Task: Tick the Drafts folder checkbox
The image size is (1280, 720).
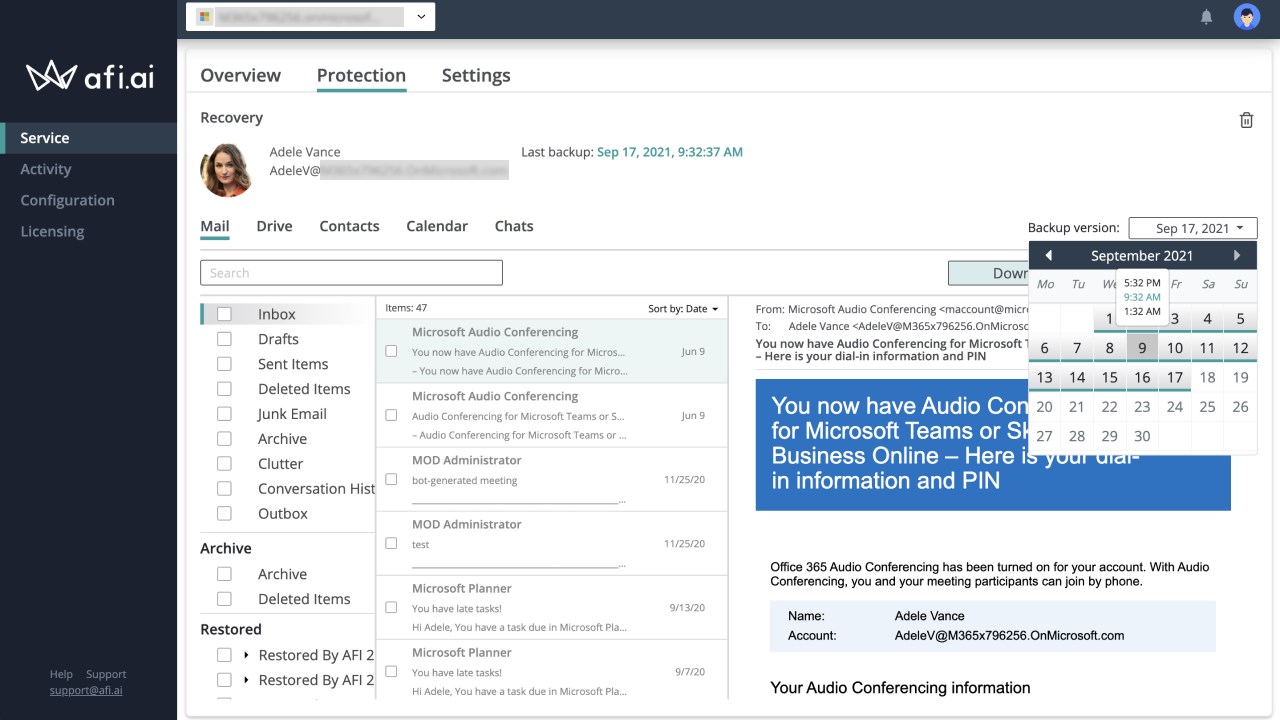Action: [224, 339]
